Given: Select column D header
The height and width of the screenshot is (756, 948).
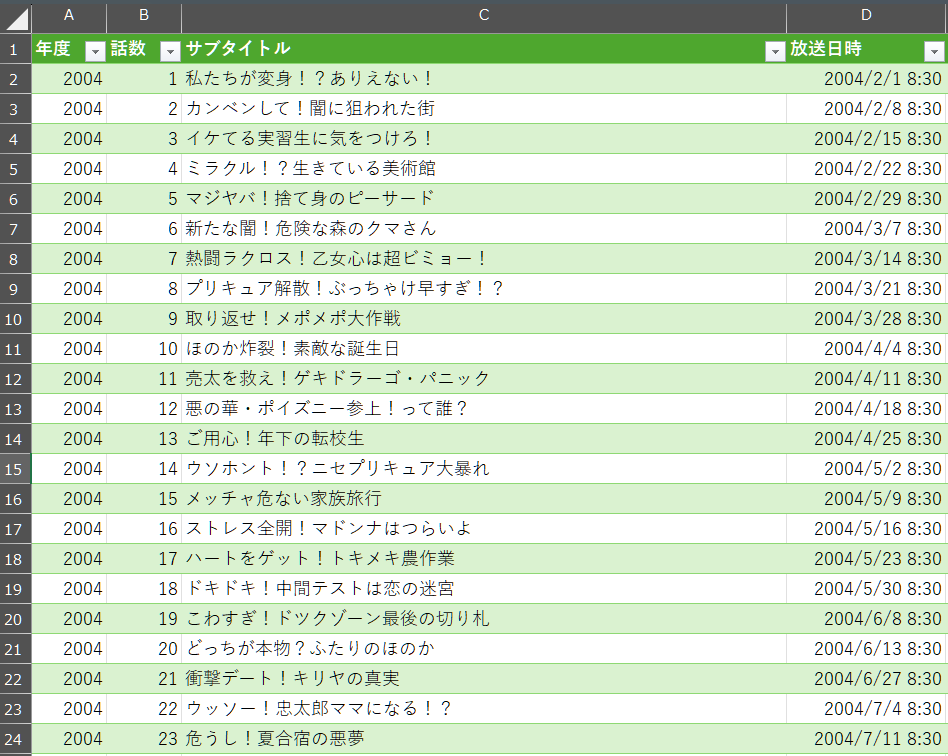Looking at the screenshot, I should tap(866, 15).
